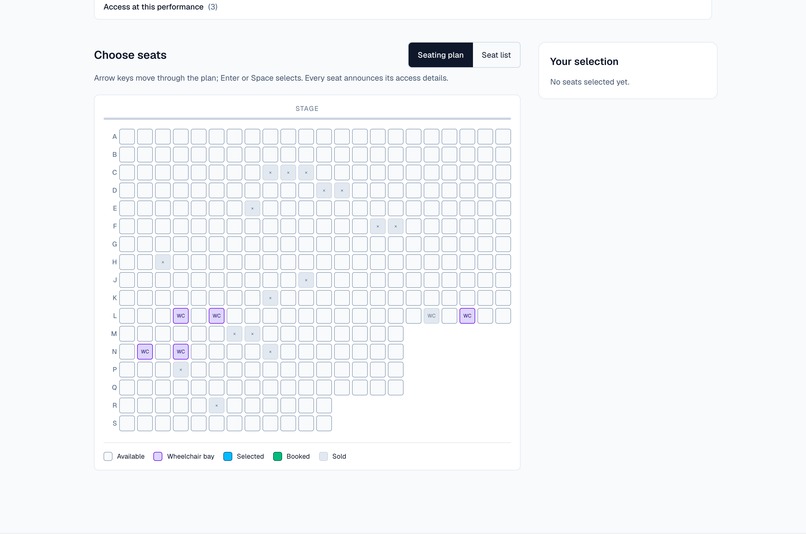Expand the Access at this performance section
This screenshot has height=560, width=806.
tap(160, 7)
